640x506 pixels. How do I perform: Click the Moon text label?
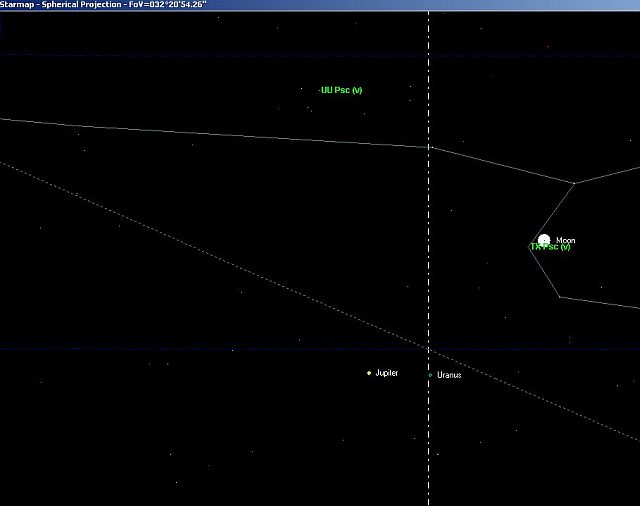566,241
